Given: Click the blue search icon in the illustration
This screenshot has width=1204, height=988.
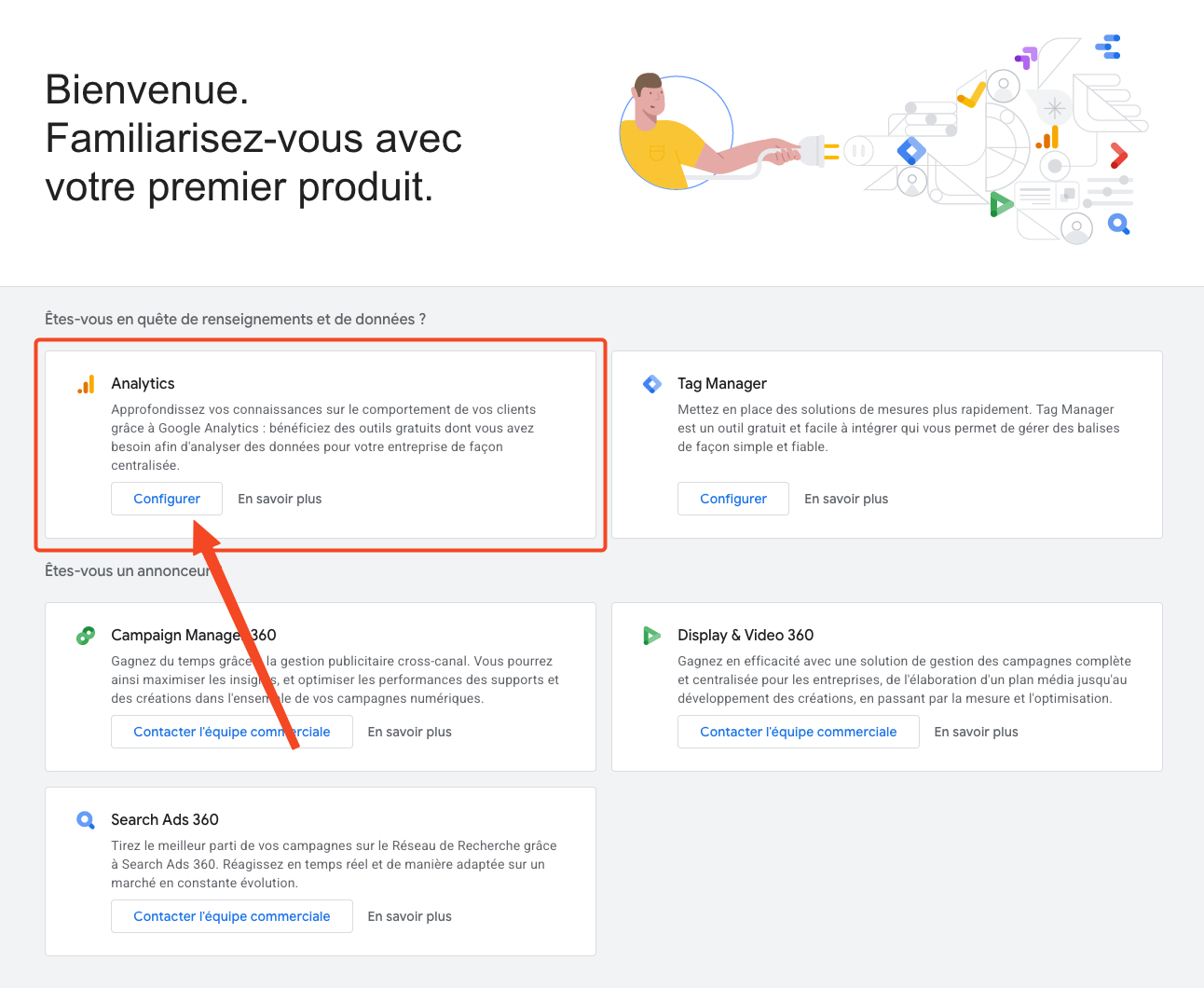Looking at the screenshot, I should tap(1118, 224).
